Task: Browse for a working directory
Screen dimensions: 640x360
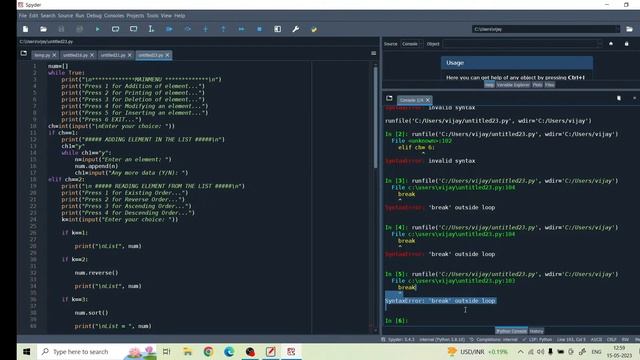Action: click(x=629, y=29)
